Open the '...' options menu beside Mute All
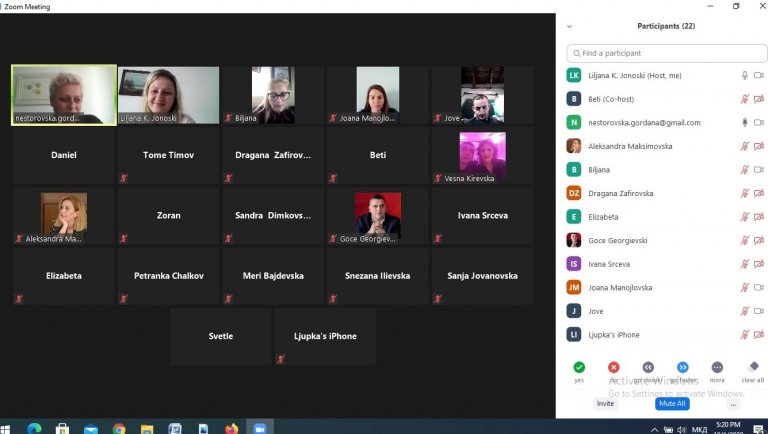This screenshot has height=434, width=768. [x=733, y=404]
